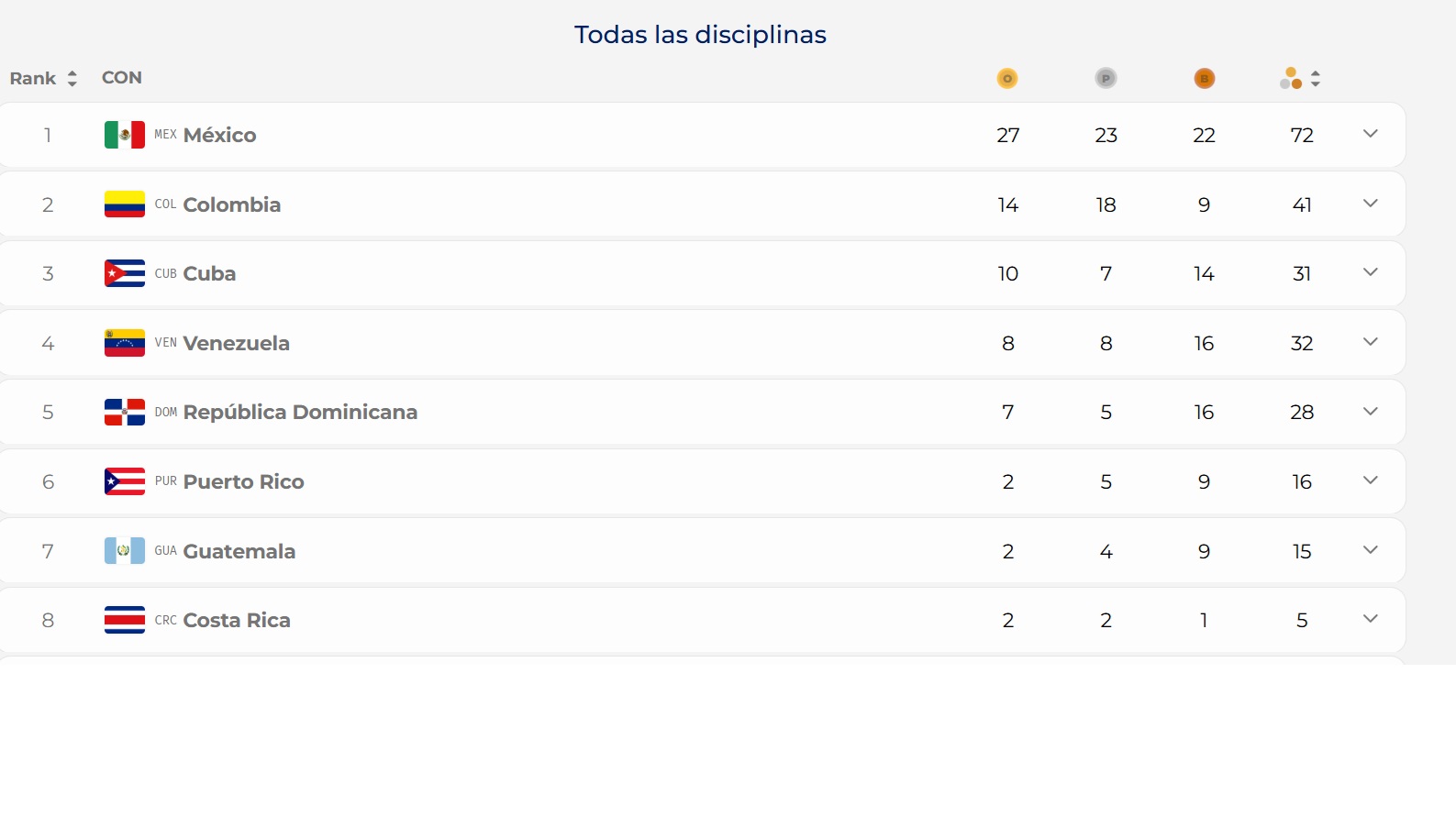The image size is (1456, 828).
Task: Expand the Puerto Rico row chevron
Action: pyautogui.click(x=1371, y=480)
